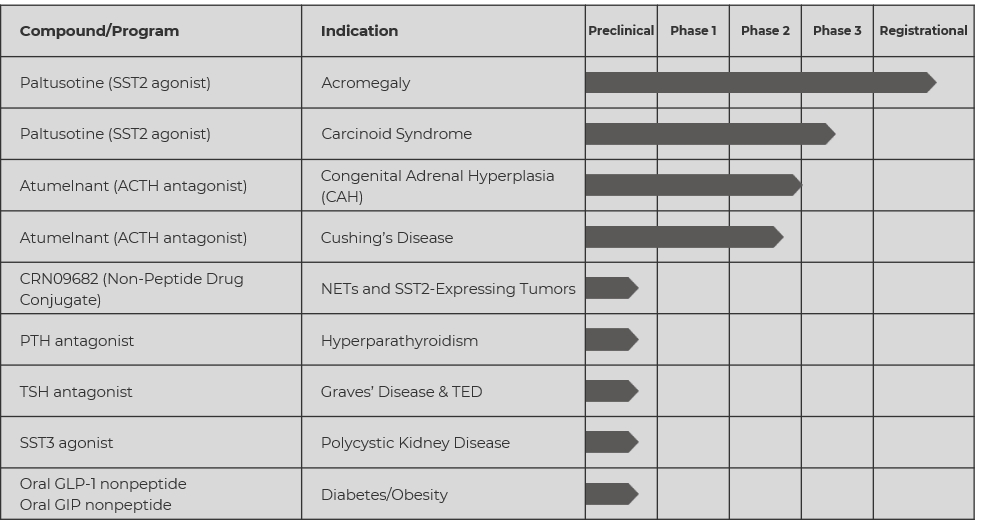Select the SST3 agonist row label
Screen dimensions: 984x528
(x=66, y=443)
